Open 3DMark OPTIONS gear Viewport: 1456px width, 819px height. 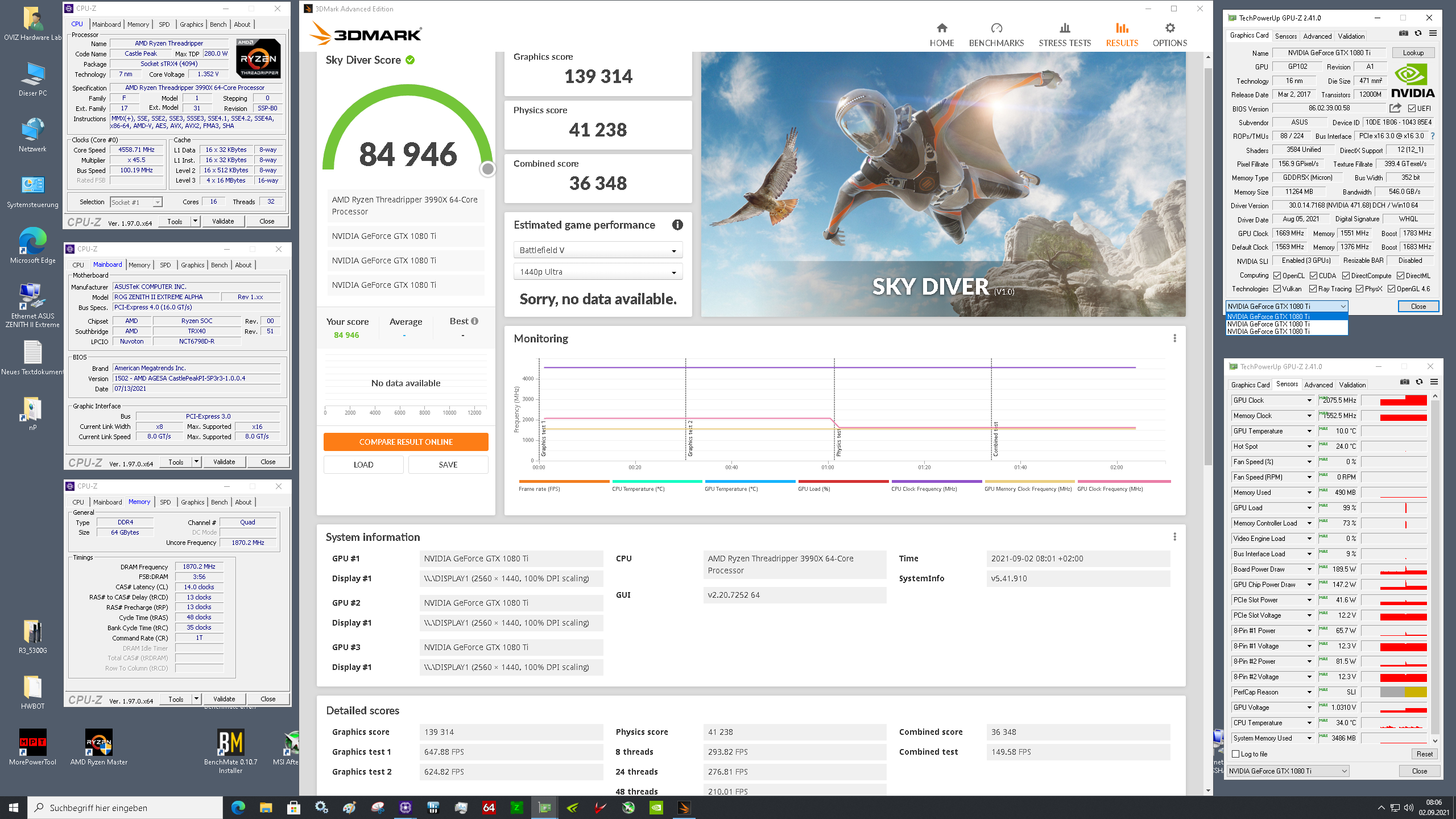[1169, 35]
